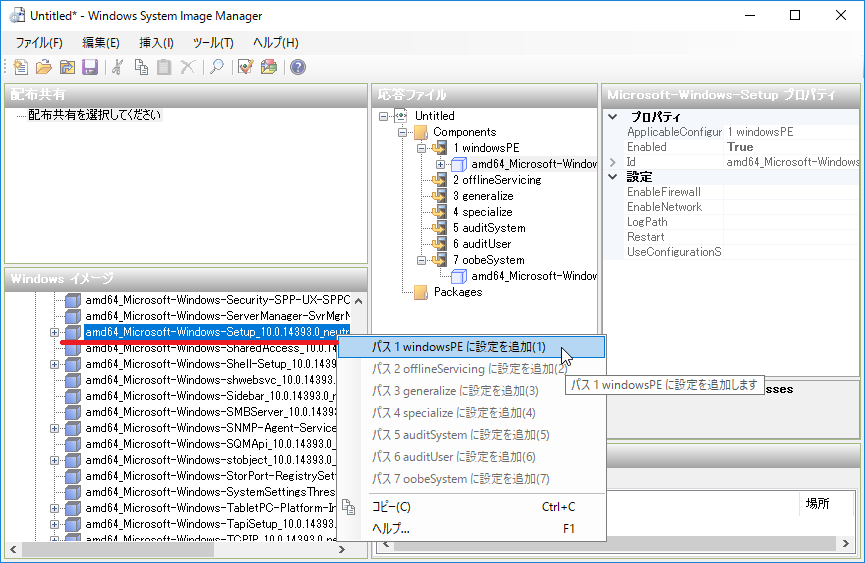Choose パス 7 oobeSystem に設定を追加
The image size is (865, 563).
point(472,479)
